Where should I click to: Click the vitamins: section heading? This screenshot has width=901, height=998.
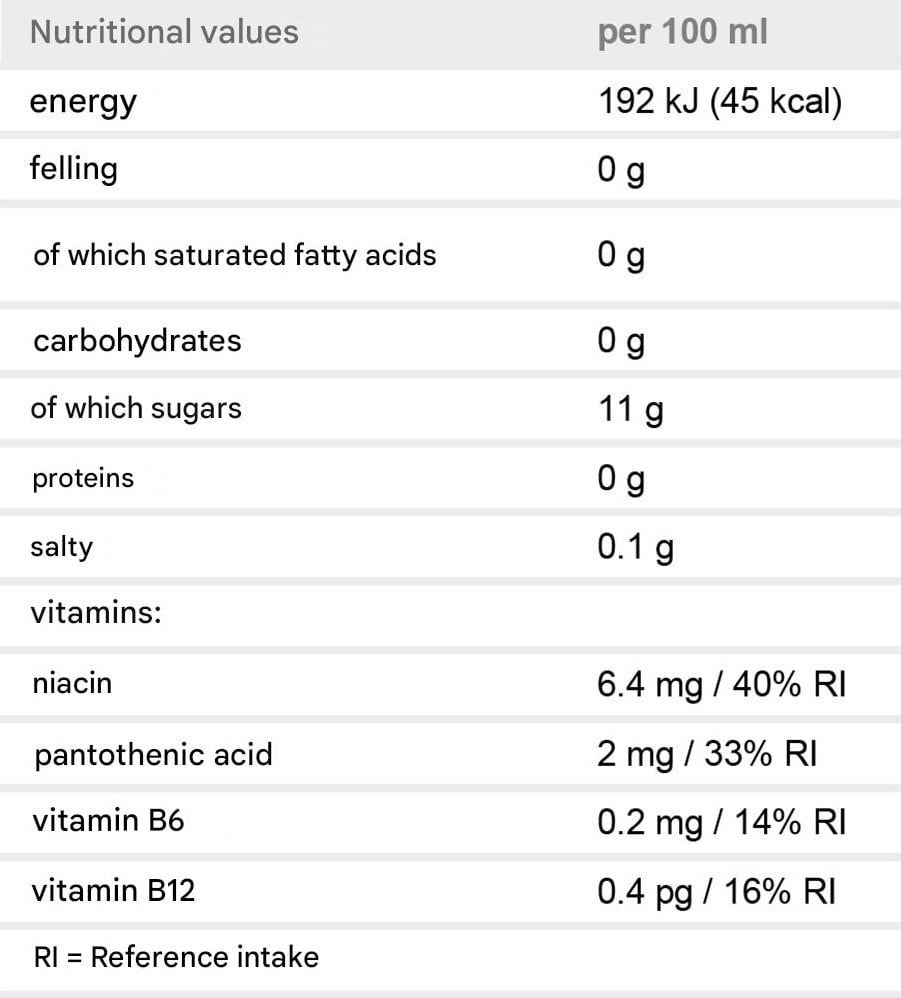[96, 613]
